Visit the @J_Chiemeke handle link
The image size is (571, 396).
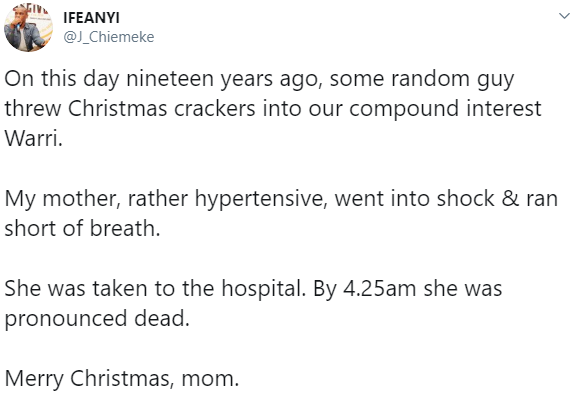coord(109,37)
